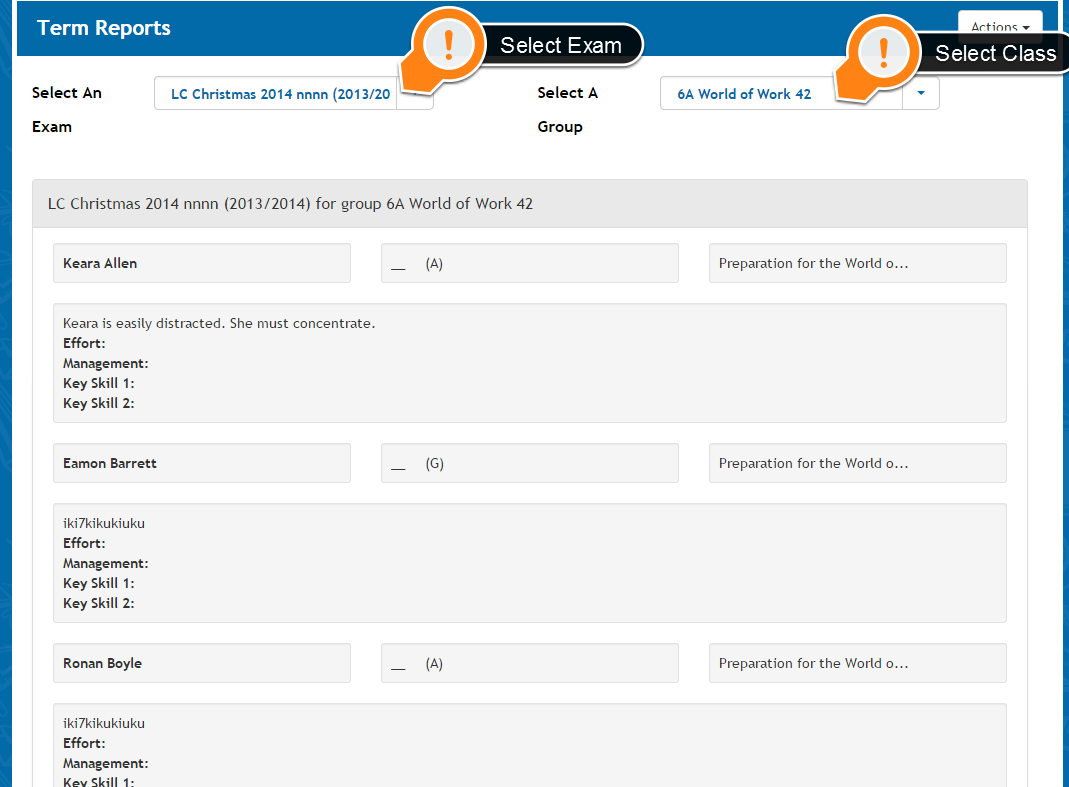Screen dimensions: 1069x787
Task: Click 'Key Skill 2:' in Keara Allen's comment
Action: [x=99, y=403]
